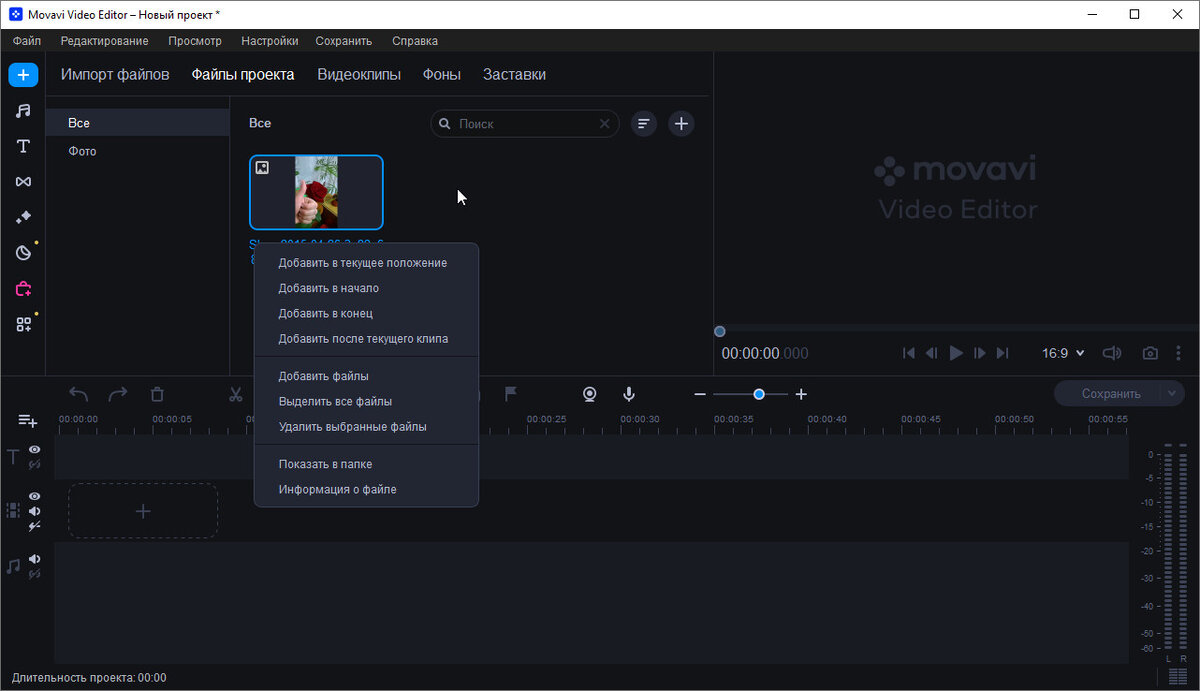The image size is (1200, 691).
Task: Open the clock-shaped icon in the sidebar
Action: (23, 252)
